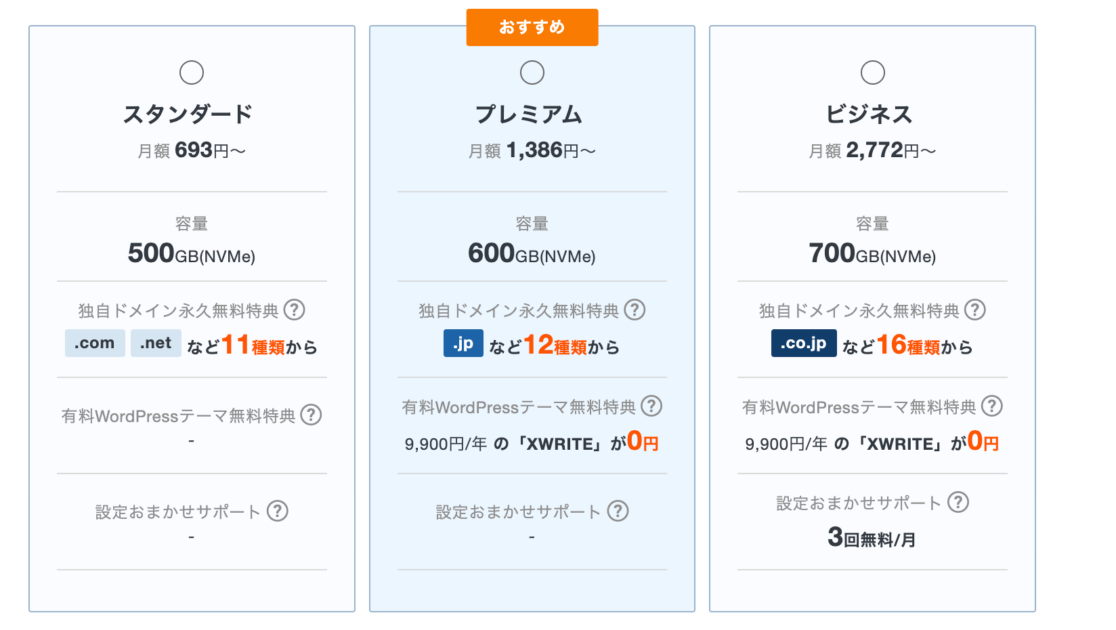Show スタンダード WordPressテーマ特典 help icon

click(x=311, y=414)
